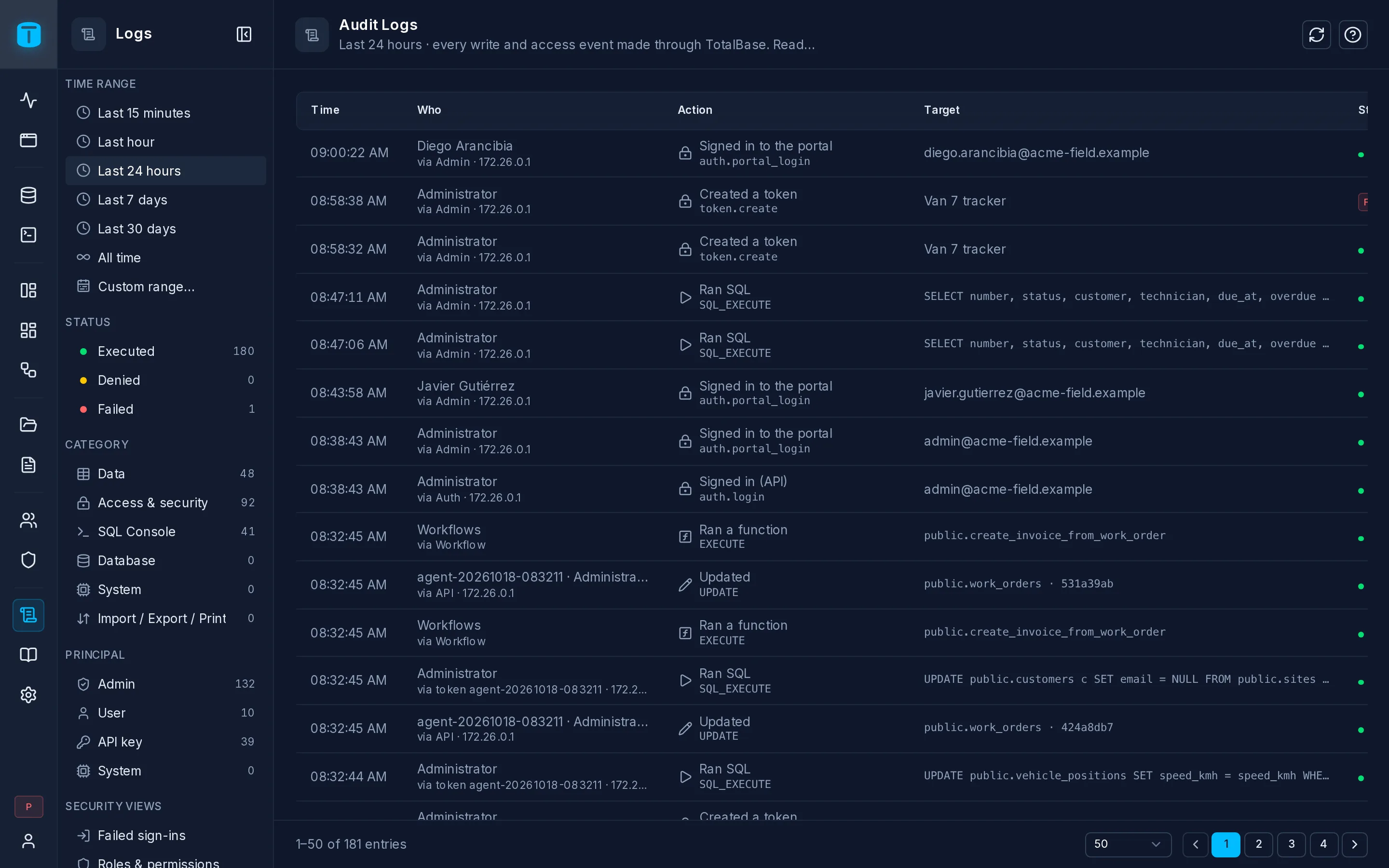Open the help question mark
1389x868 pixels.
[1353, 34]
